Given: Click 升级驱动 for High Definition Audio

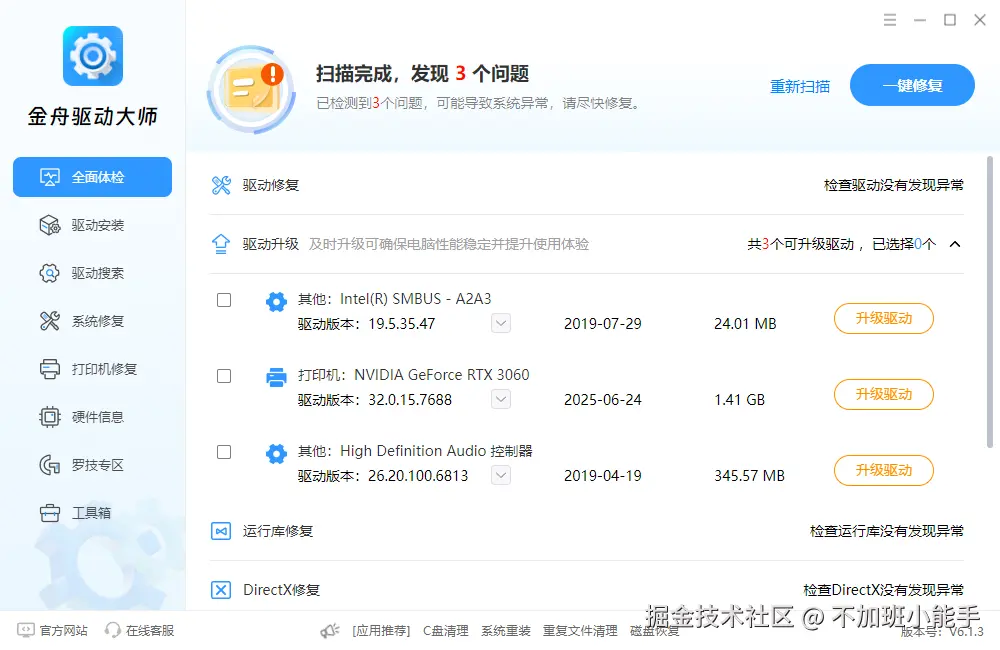Looking at the screenshot, I should pyautogui.click(x=884, y=470).
